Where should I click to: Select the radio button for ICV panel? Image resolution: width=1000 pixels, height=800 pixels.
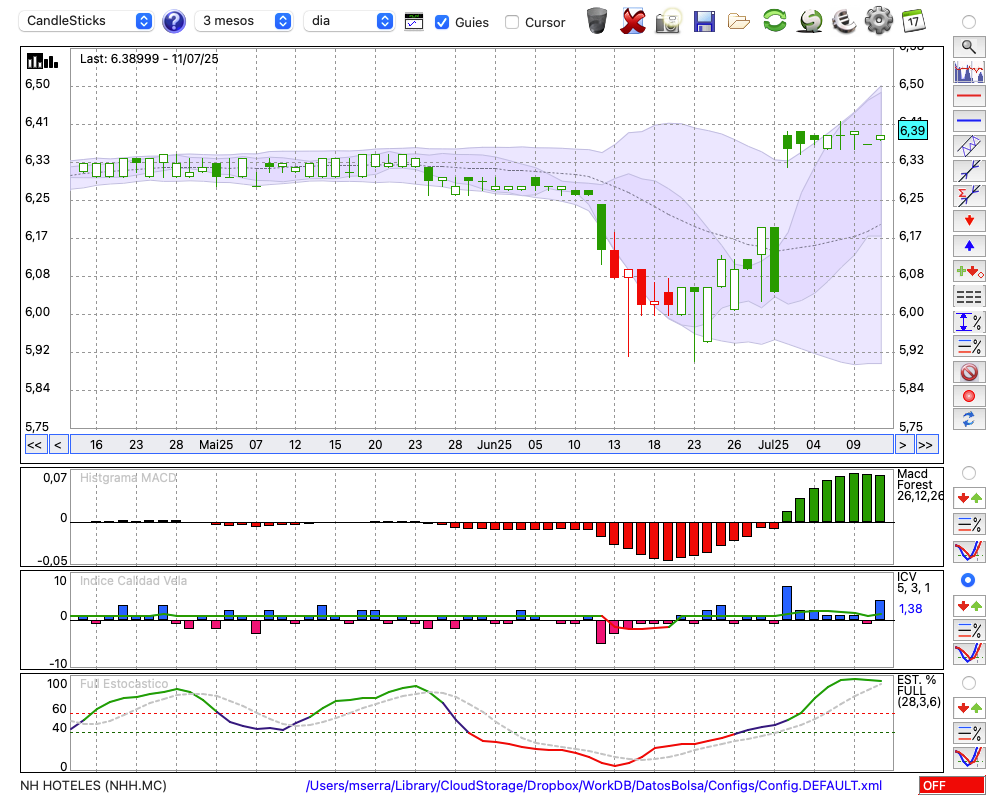968,580
